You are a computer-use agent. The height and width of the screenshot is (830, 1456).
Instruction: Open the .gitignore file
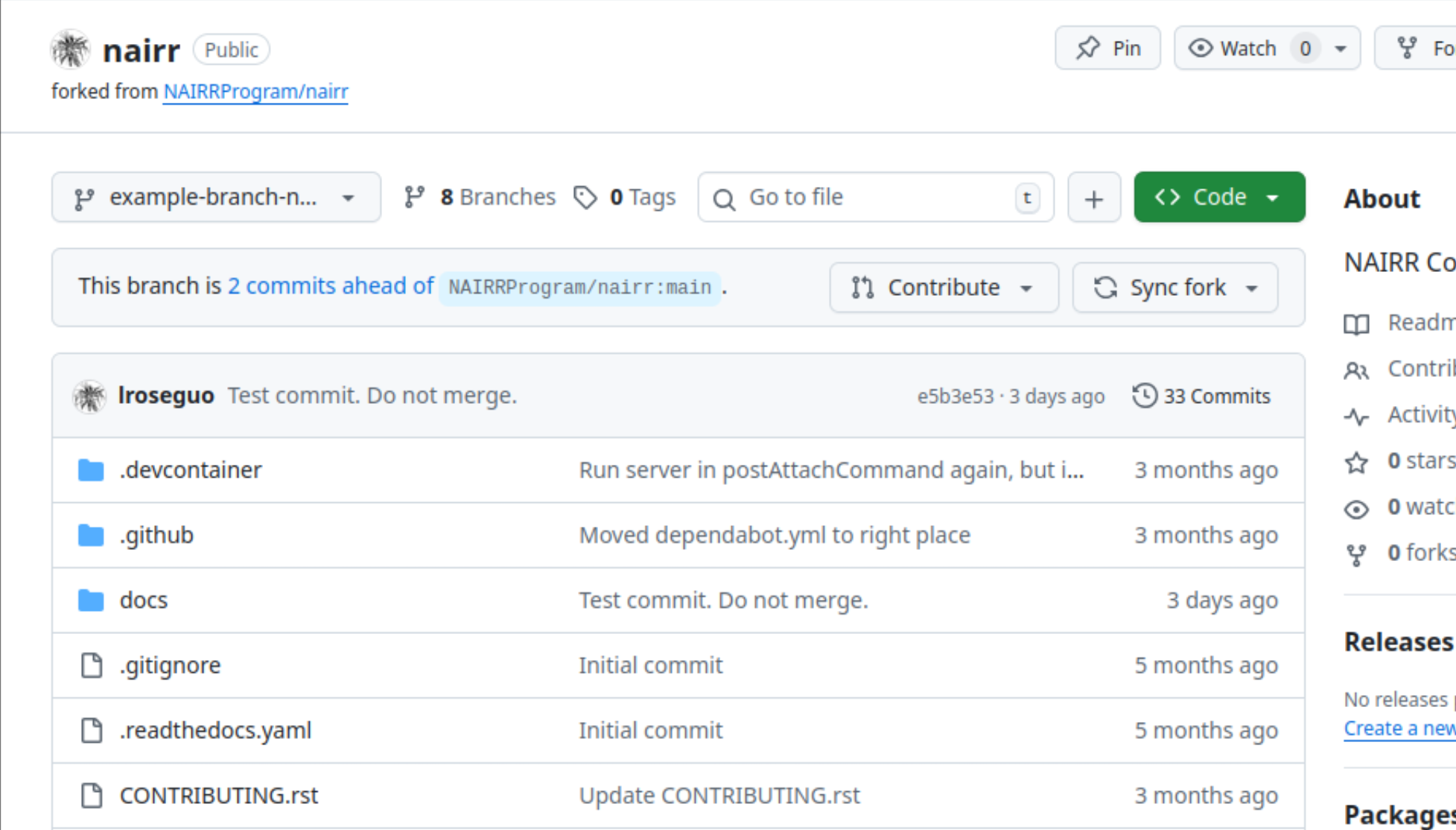pyautogui.click(x=170, y=665)
